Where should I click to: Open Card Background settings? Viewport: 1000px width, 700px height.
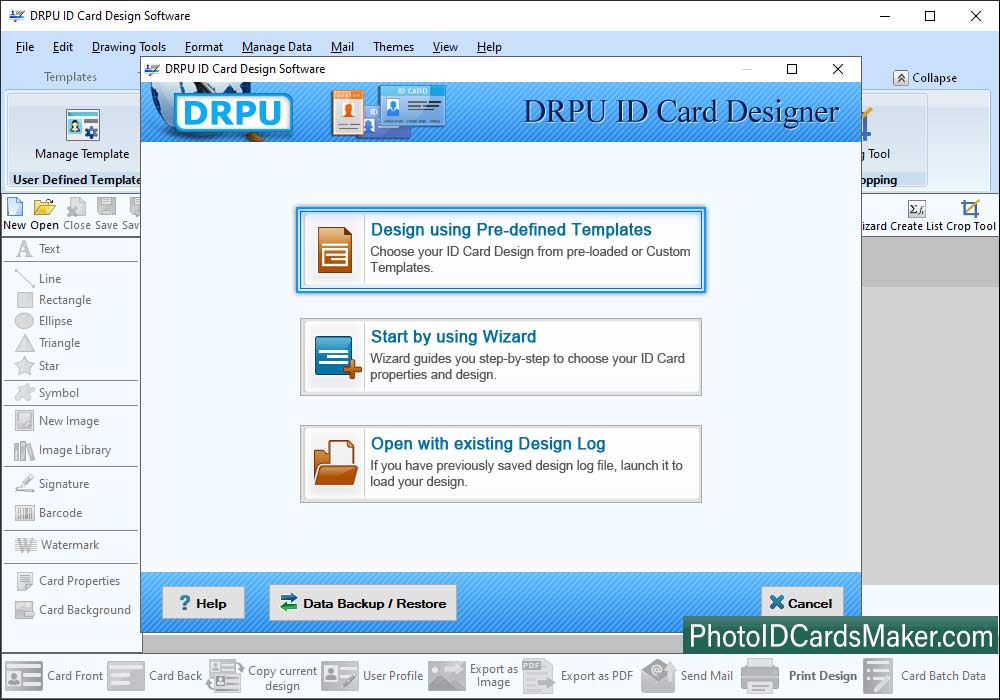click(73, 610)
